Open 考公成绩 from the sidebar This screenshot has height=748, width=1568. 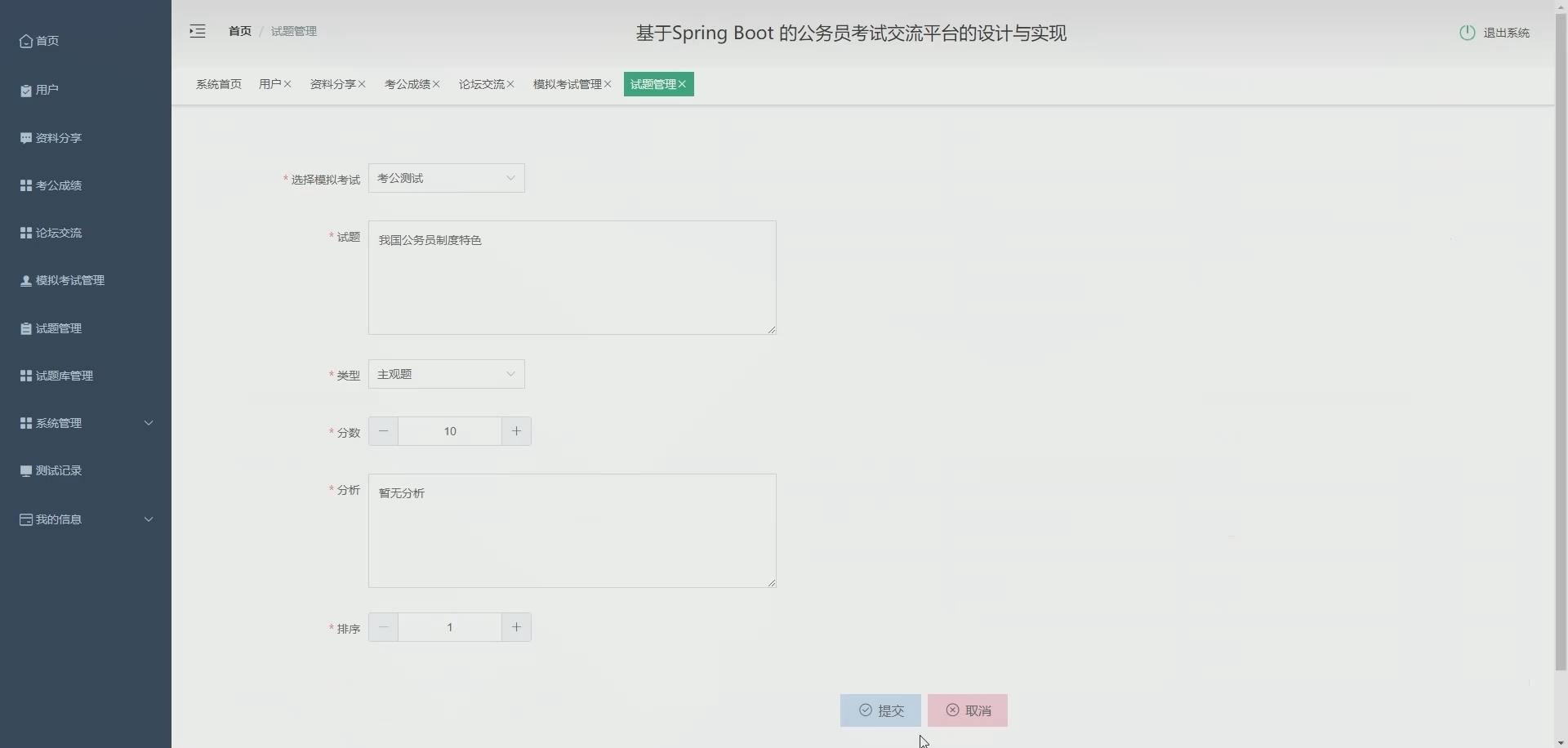(x=25, y=185)
